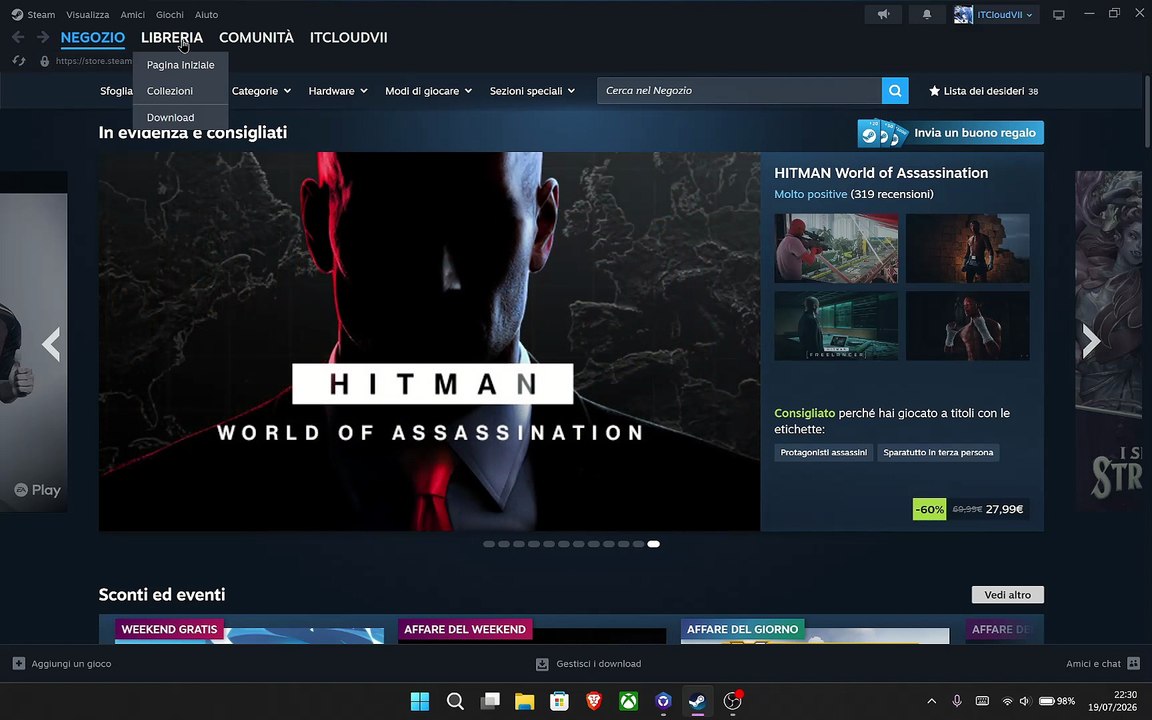Click the Steam logo menu icon
1152x720 pixels.
click(17, 14)
